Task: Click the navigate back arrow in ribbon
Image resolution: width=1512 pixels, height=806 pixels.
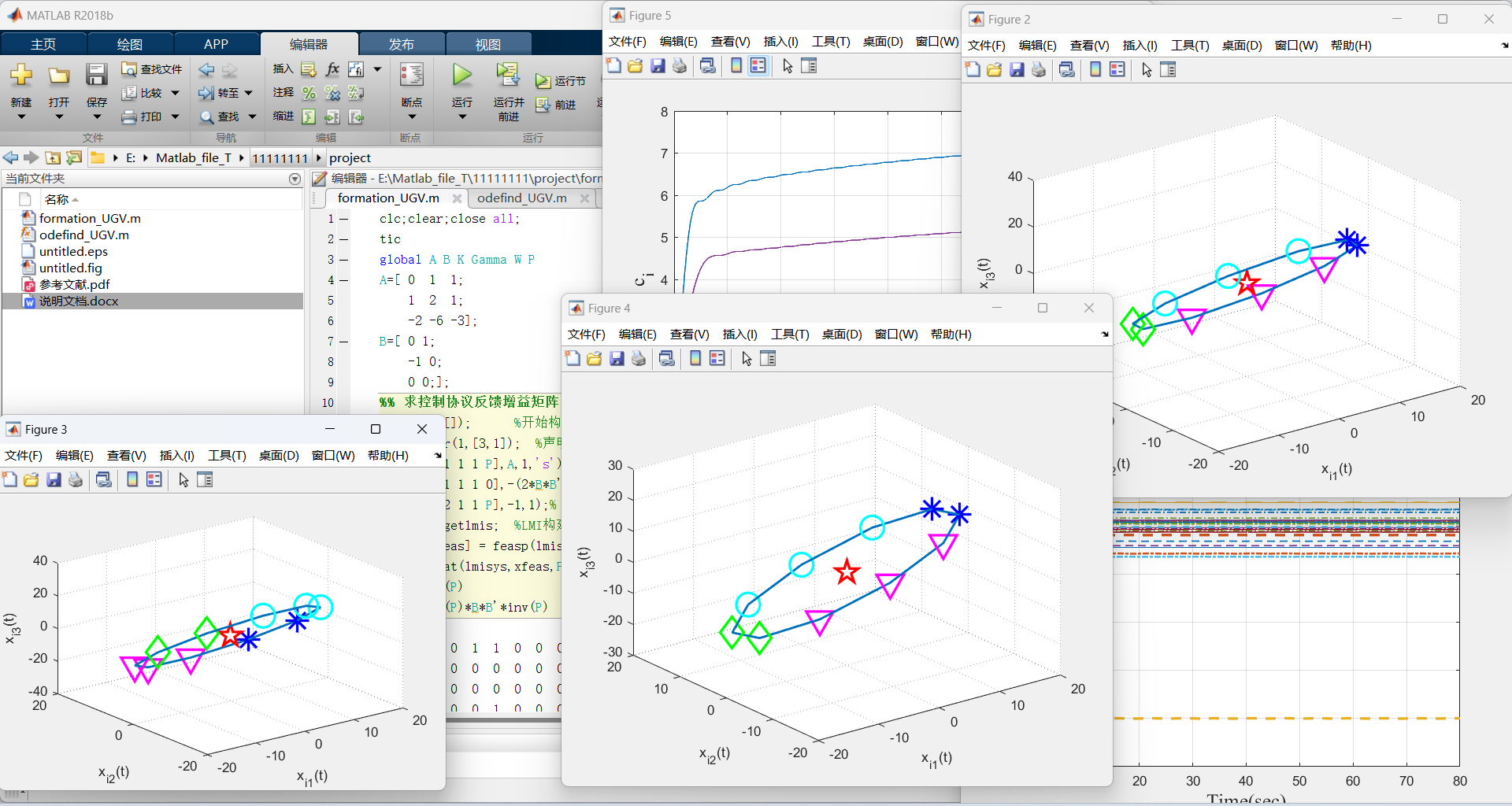Action: point(206,69)
